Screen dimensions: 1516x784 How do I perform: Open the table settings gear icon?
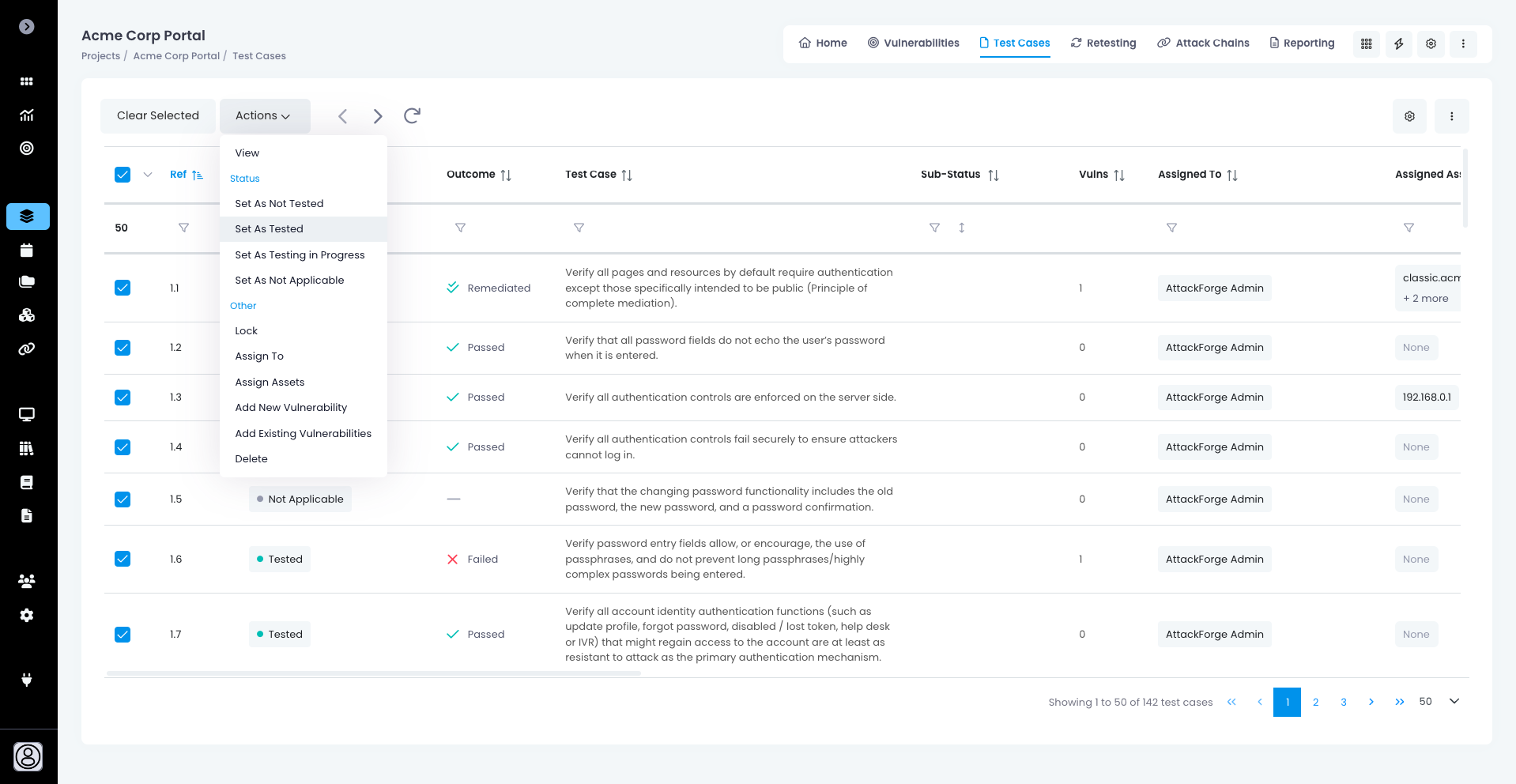point(1409,116)
